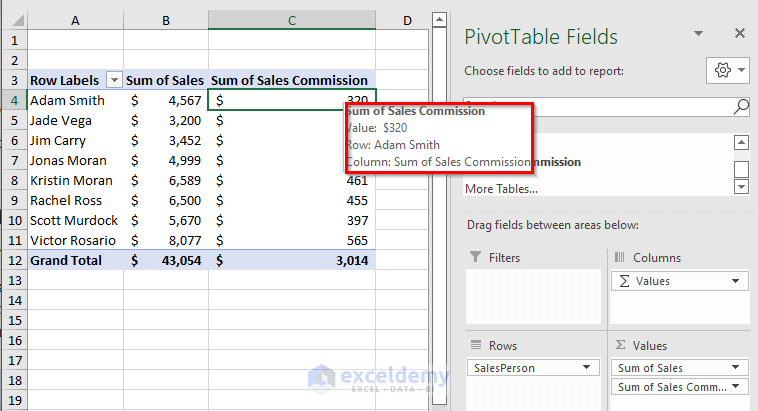Close the PivotTable Fields pane
Viewport: 758px width, 411px height.
(740, 34)
